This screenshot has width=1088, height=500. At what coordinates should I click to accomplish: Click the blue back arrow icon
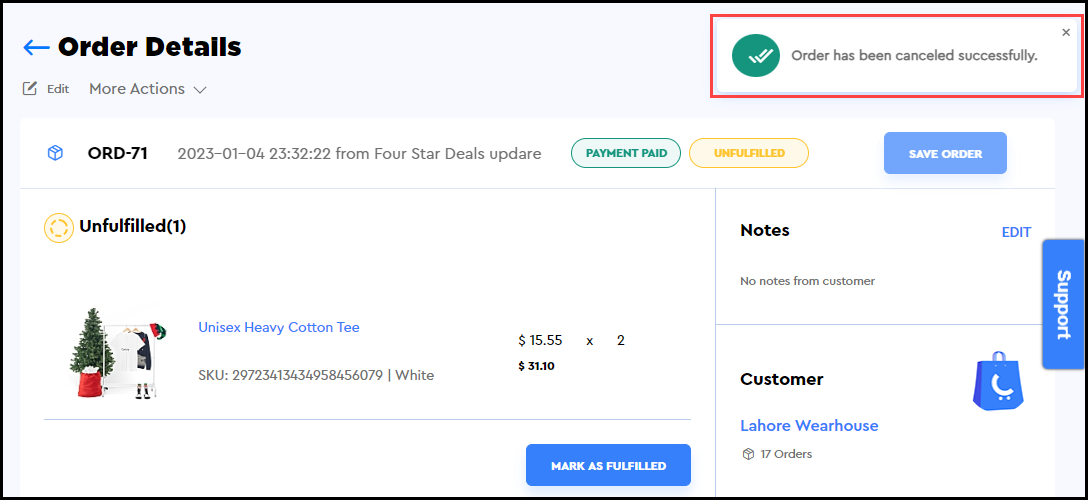(36, 47)
